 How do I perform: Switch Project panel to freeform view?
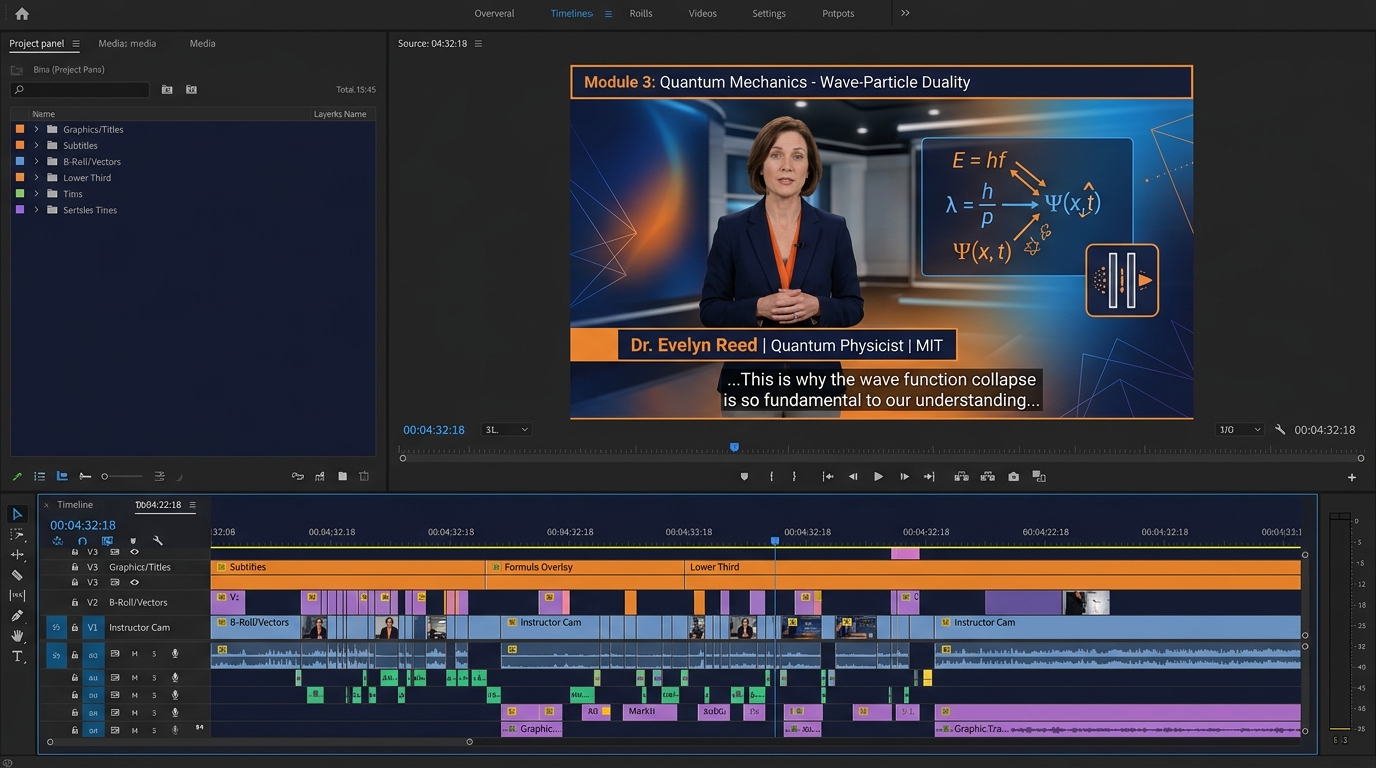[85, 476]
